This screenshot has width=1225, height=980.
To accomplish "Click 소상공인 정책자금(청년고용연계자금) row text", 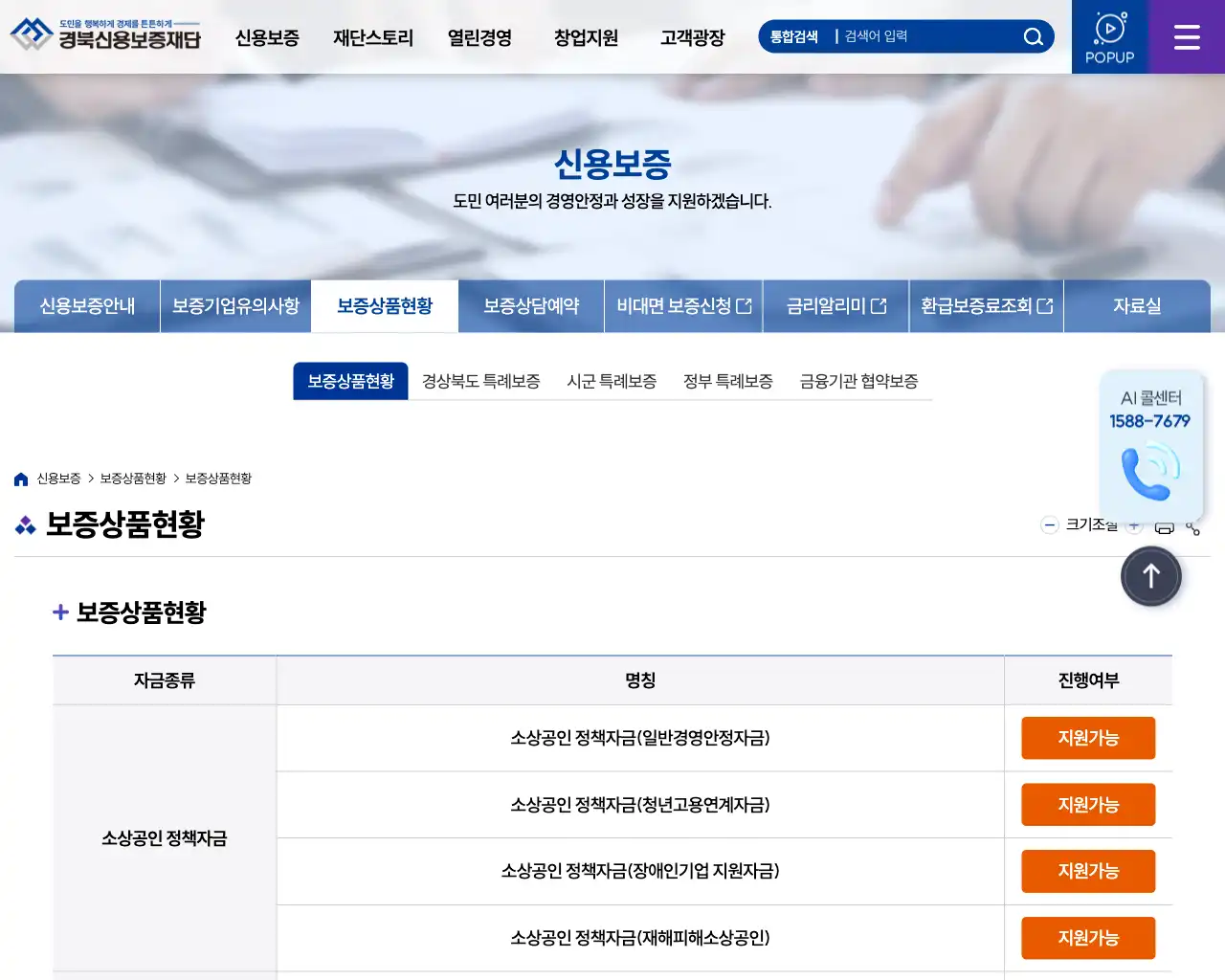I will [x=640, y=805].
